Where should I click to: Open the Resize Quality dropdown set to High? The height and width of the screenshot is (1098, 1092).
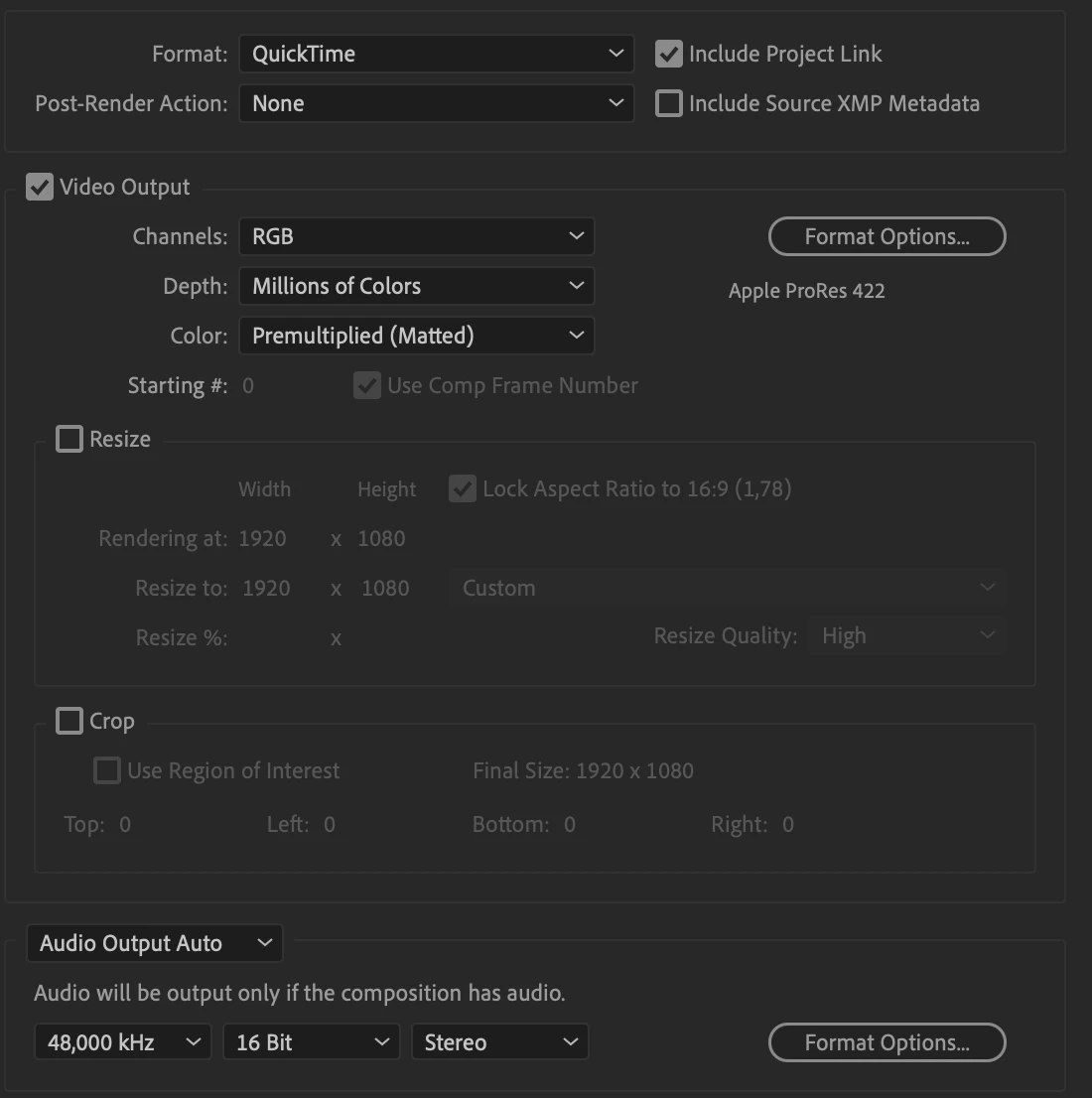click(906, 635)
